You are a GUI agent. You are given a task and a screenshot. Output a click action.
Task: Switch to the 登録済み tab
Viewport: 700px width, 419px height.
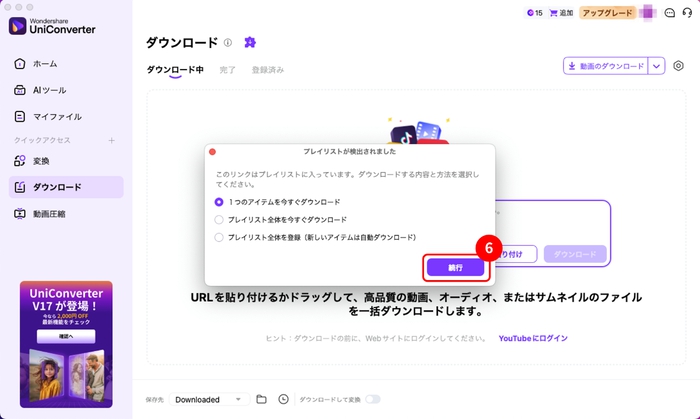coord(267,70)
